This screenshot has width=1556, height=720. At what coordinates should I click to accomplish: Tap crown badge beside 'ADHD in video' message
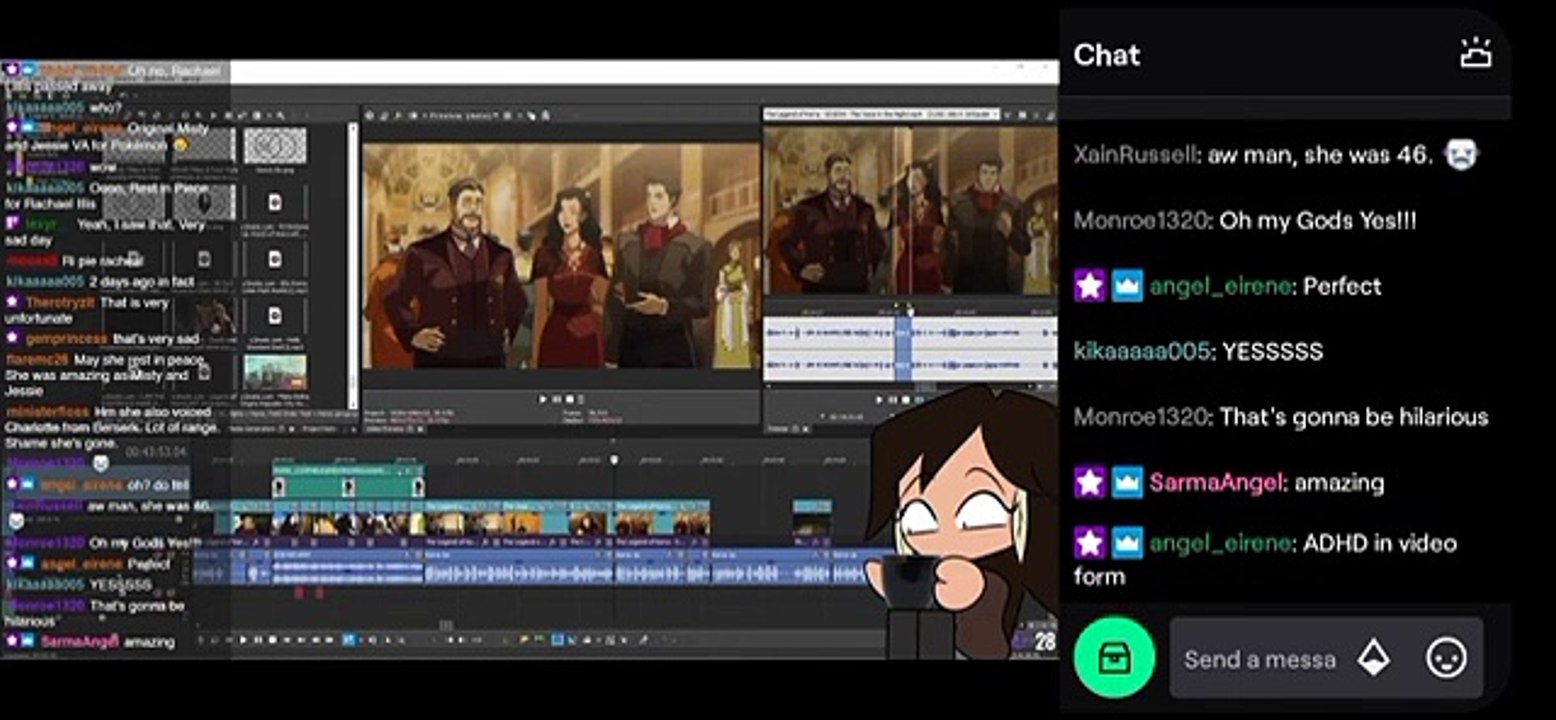1127,543
